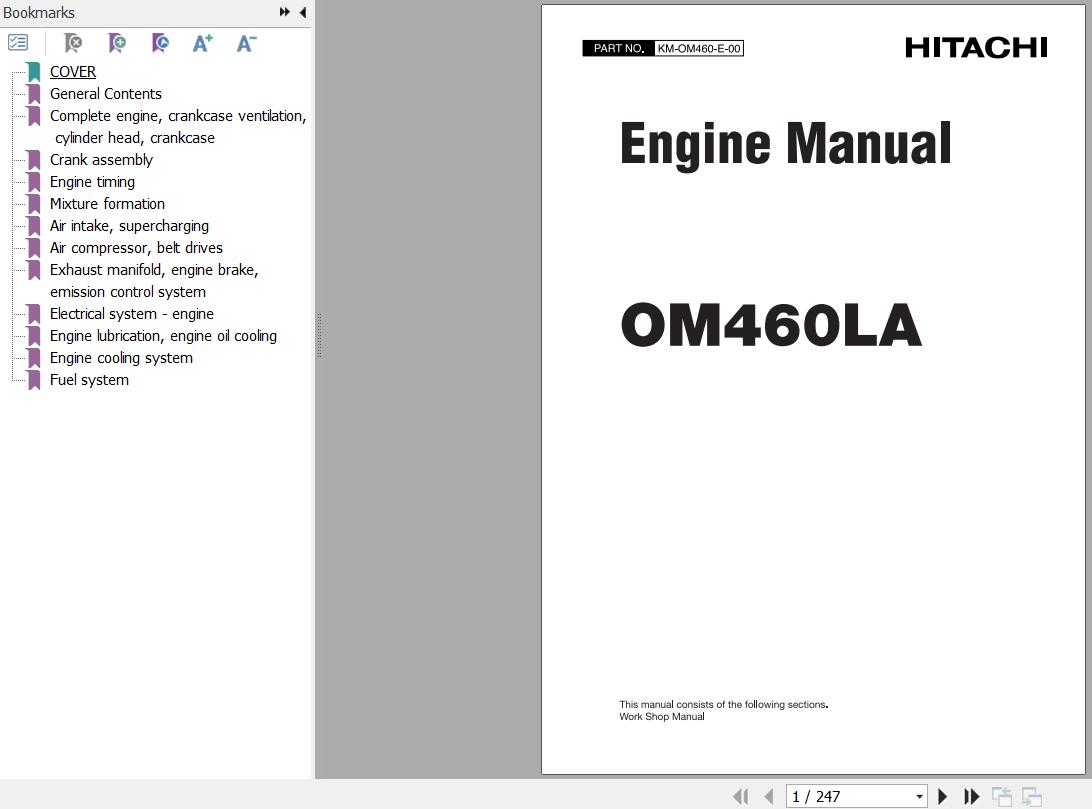
Task: Collapse the Bookmarks panel with left arrow
Action: (x=303, y=12)
